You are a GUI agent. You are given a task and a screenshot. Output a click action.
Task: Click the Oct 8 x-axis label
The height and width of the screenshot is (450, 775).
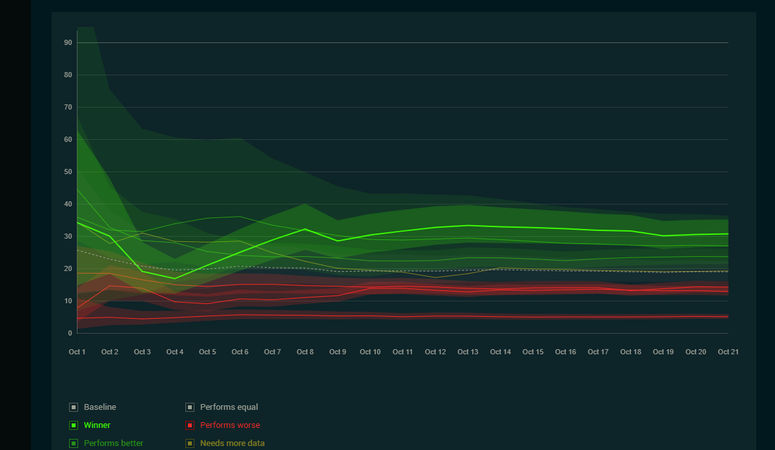(x=305, y=352)
